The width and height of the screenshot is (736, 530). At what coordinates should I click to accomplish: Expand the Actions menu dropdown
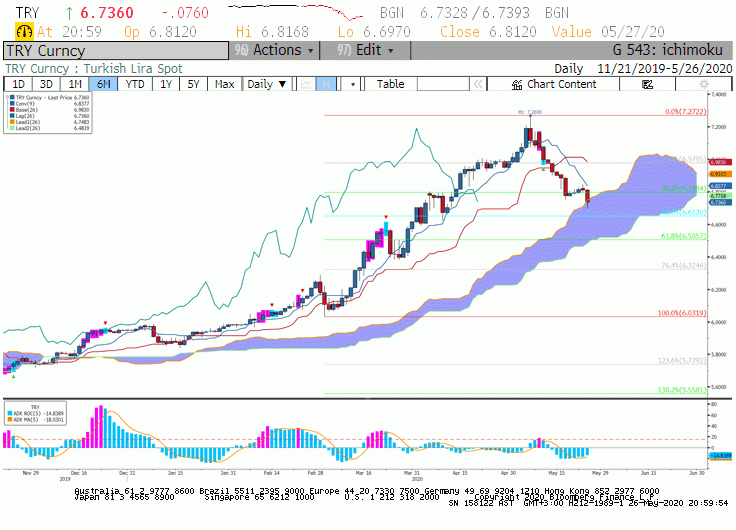274,50
